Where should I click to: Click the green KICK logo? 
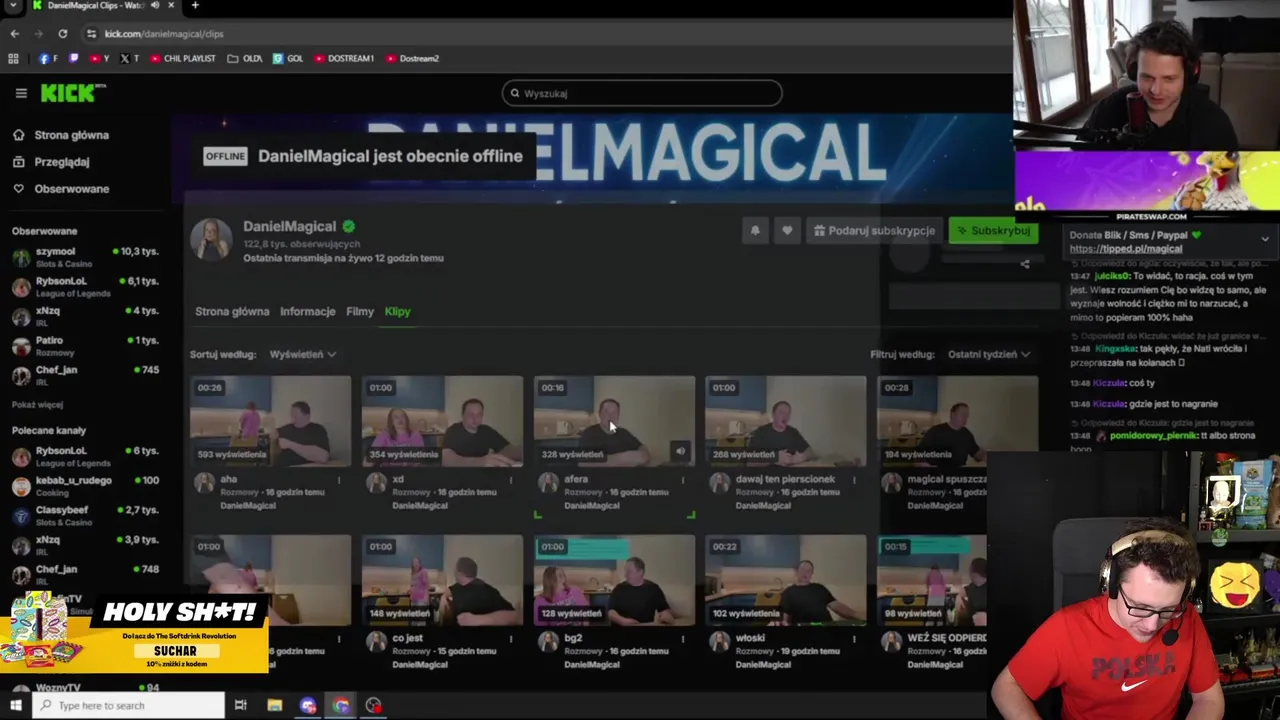coord(73,93)
